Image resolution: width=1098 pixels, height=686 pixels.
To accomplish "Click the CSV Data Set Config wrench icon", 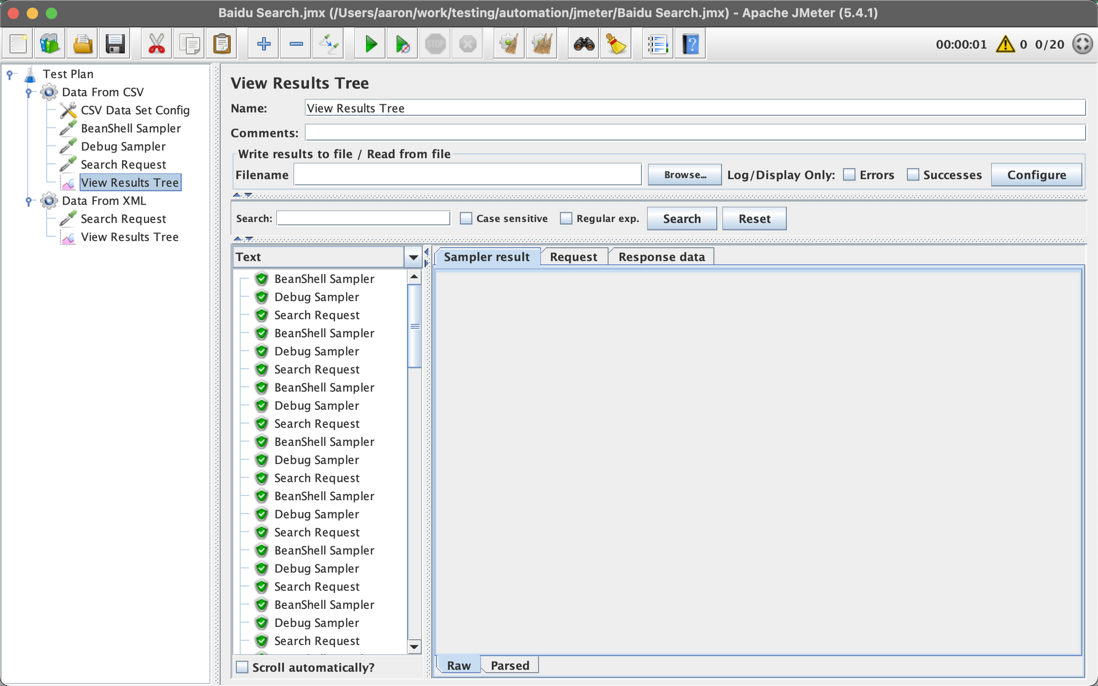I will pyautogui.click(x=68, y=110).
